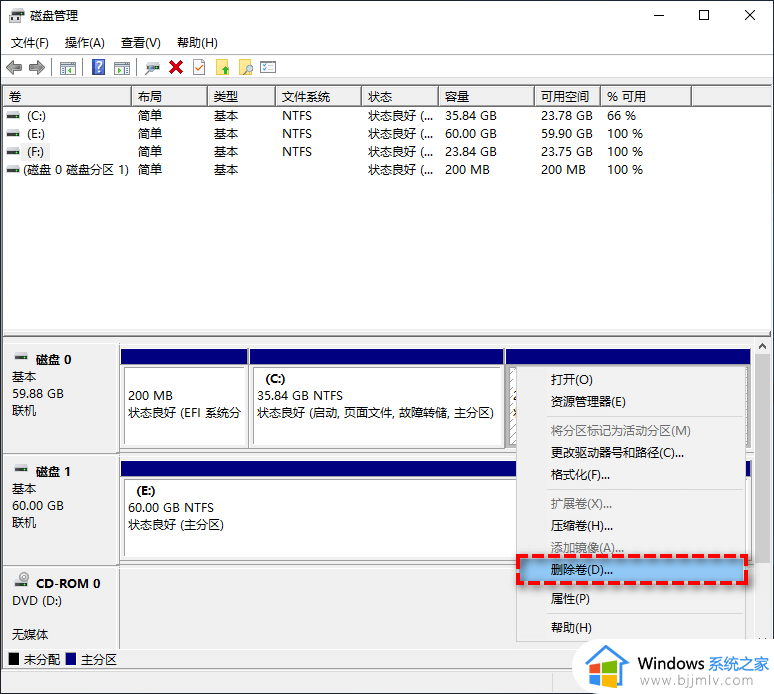Sort by the % 可用 column header
Image resolution: width=774 pixels, height=694 pixels.
646,96
